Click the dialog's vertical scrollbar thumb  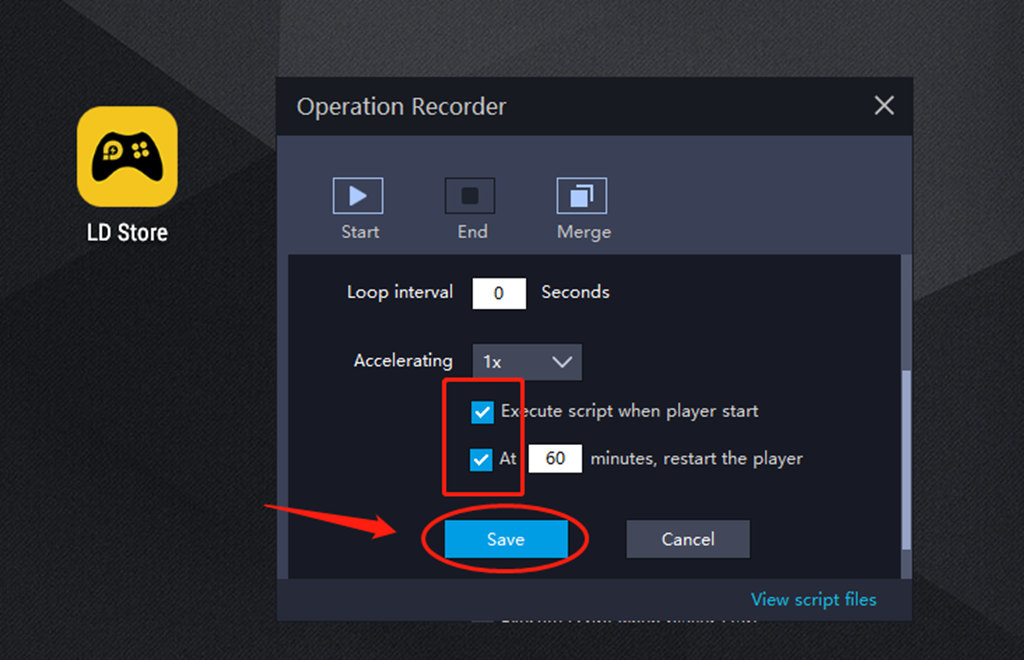coord(906,460)
